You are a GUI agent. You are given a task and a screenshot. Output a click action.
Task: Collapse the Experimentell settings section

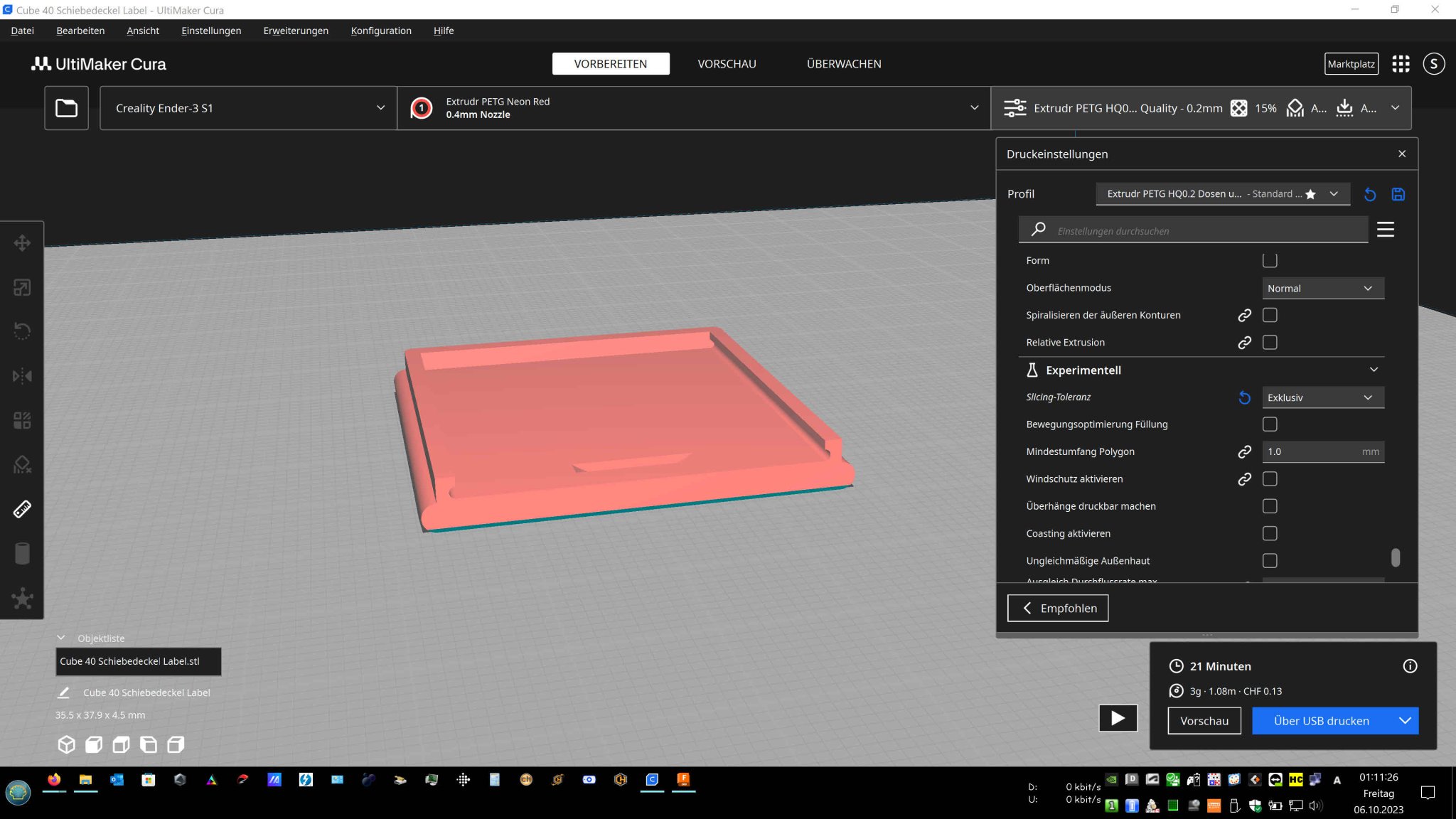(x=1374, y=370)
